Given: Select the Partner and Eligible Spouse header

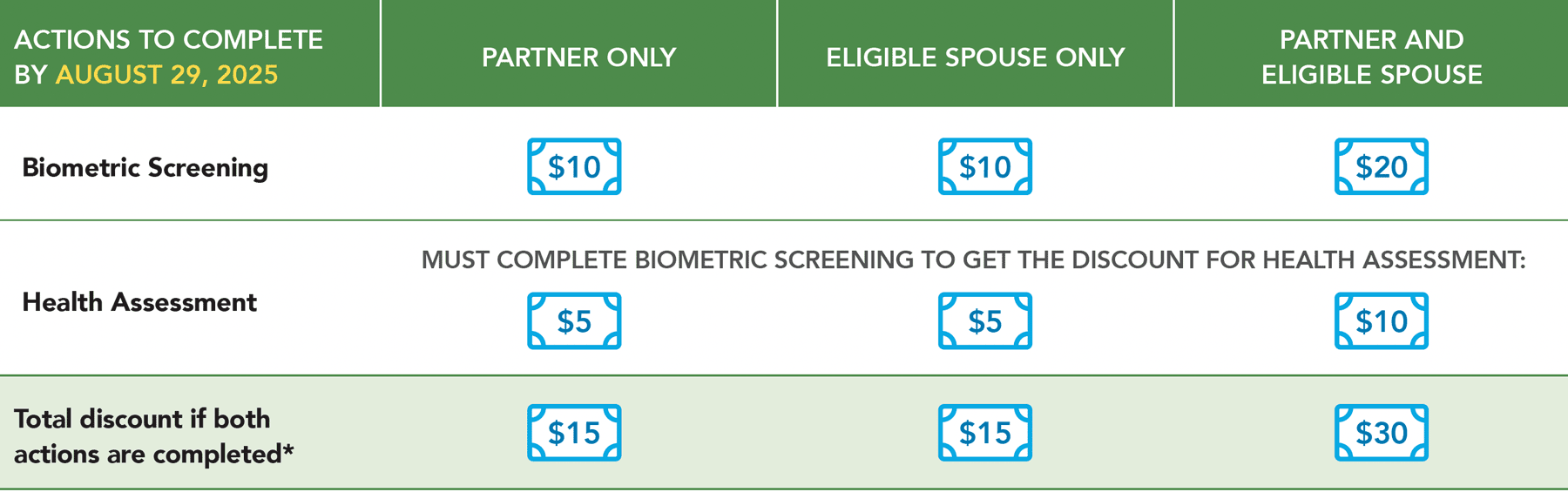Looking at the screenshot, I should coord(1371,57).
